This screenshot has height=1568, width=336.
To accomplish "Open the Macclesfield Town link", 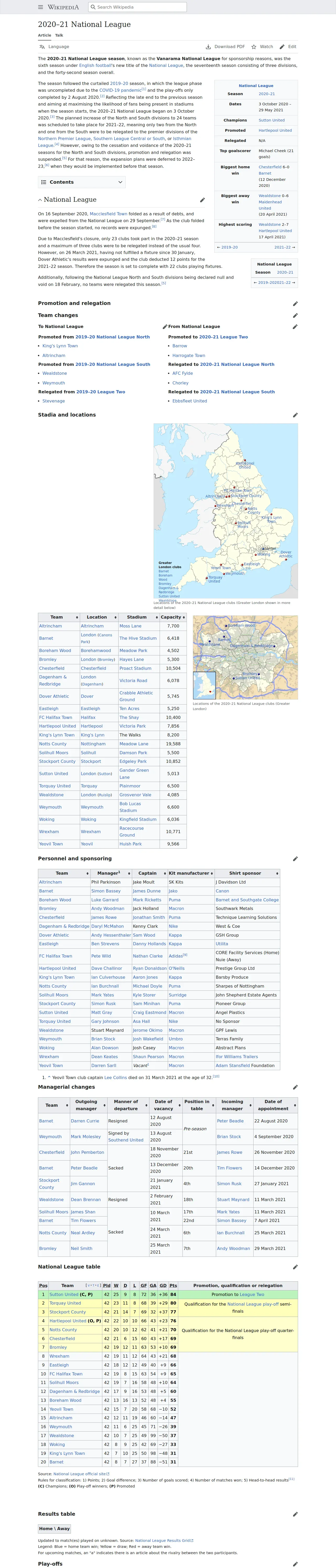I will pos(109,214).
